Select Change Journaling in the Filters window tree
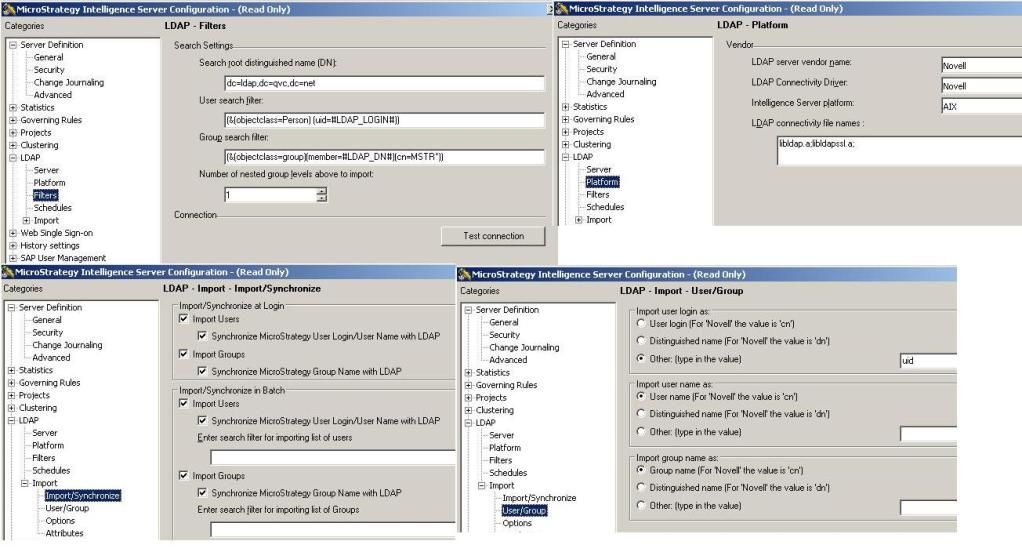This screenshot has height=552, width=1022. click(68, 83)
